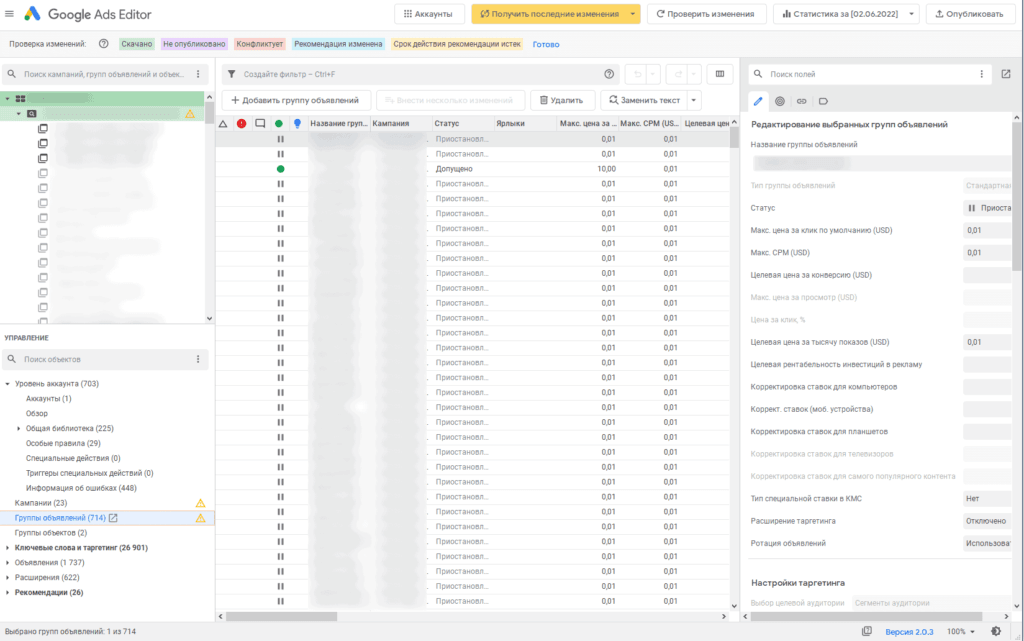Viewport: 1024px width, 641px height.
Task: Click the Аккаунты button
Action: (429, 14)
